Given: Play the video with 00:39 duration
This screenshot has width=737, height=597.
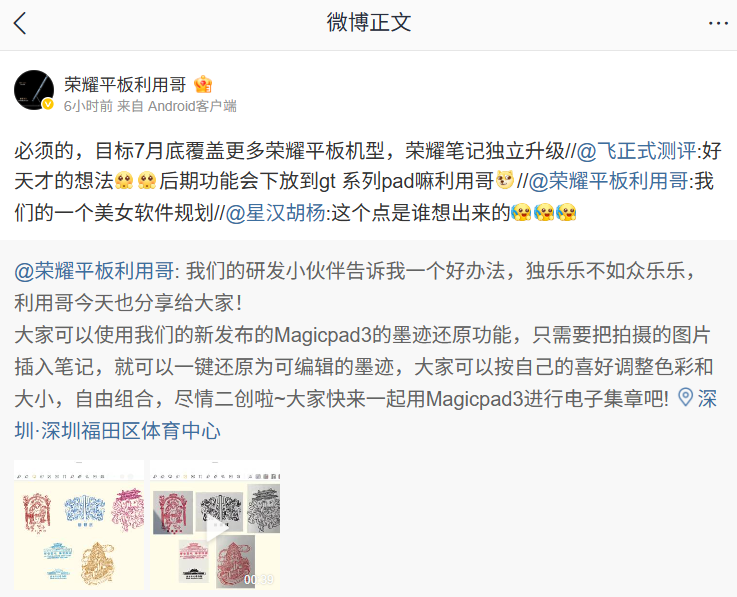Looking at the screenshot, I should pos(215,525).
